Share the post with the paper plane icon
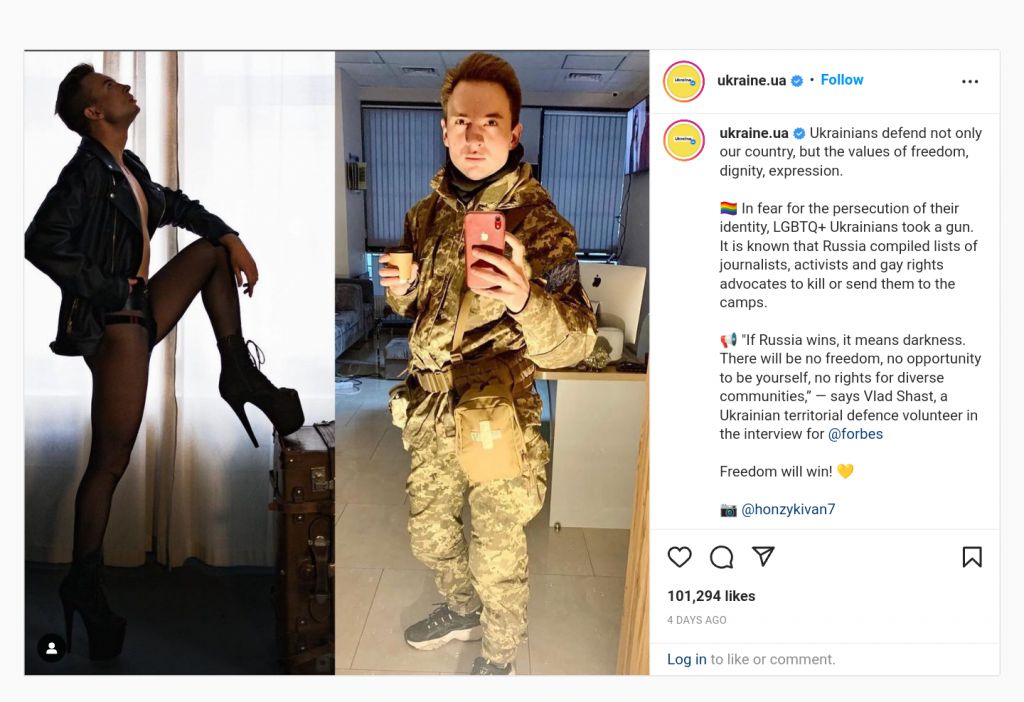Screen dimensions: 1024x702 click(763, 556)
